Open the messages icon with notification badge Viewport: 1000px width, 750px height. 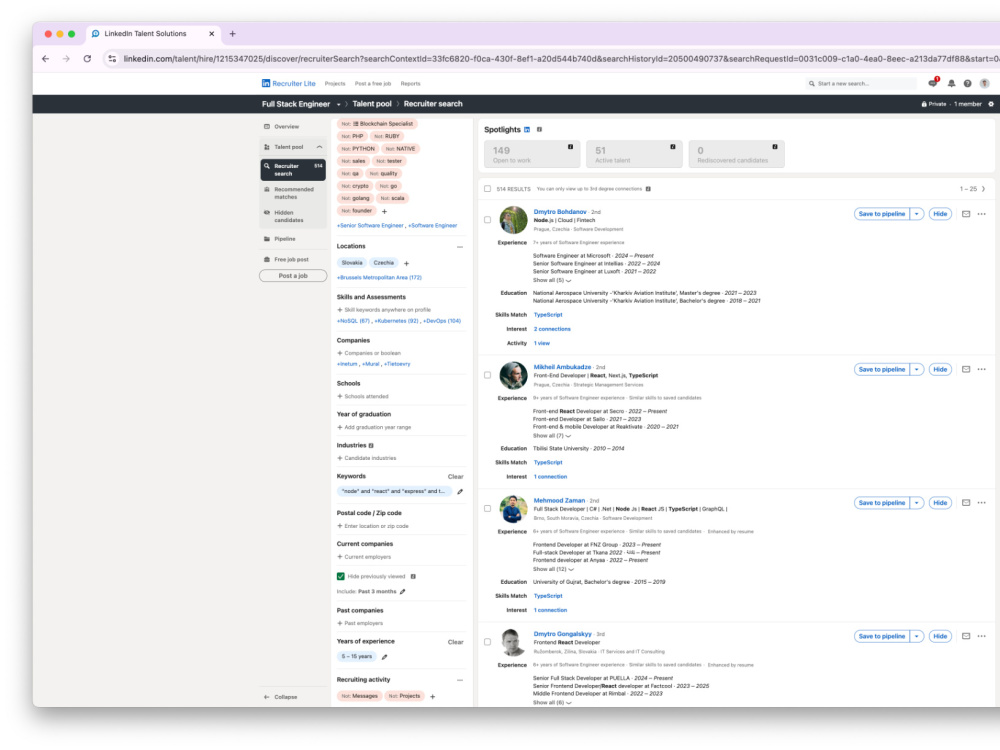(x=933, y=83)
